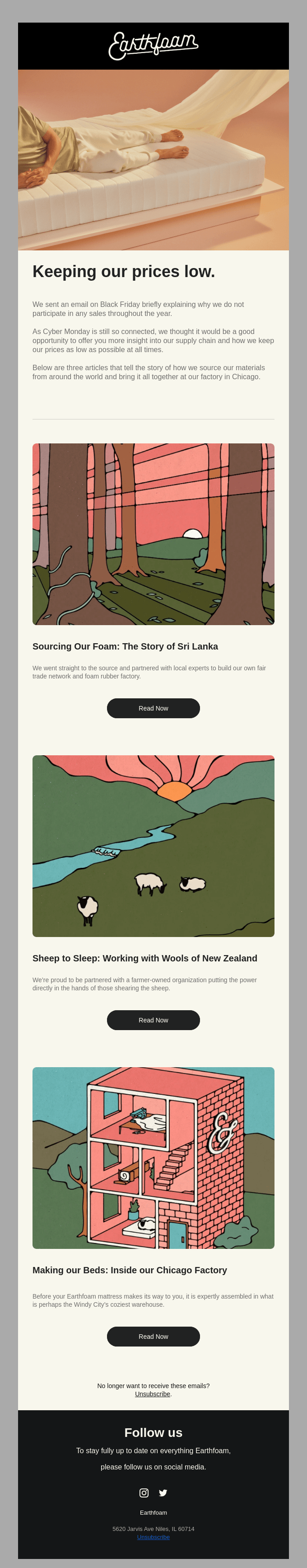Select the "Sheep to Sleep" article title
The height and width of the screenshot is (1568, 307).
pyautogui.click(x=144, y=958)
